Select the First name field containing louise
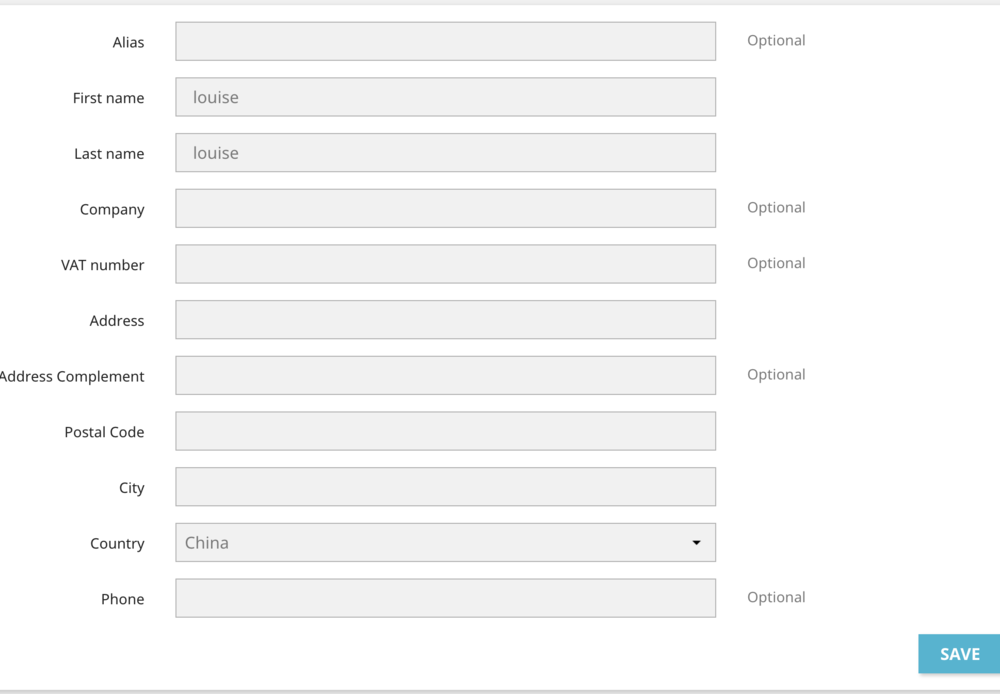 (x=445, y=97)
